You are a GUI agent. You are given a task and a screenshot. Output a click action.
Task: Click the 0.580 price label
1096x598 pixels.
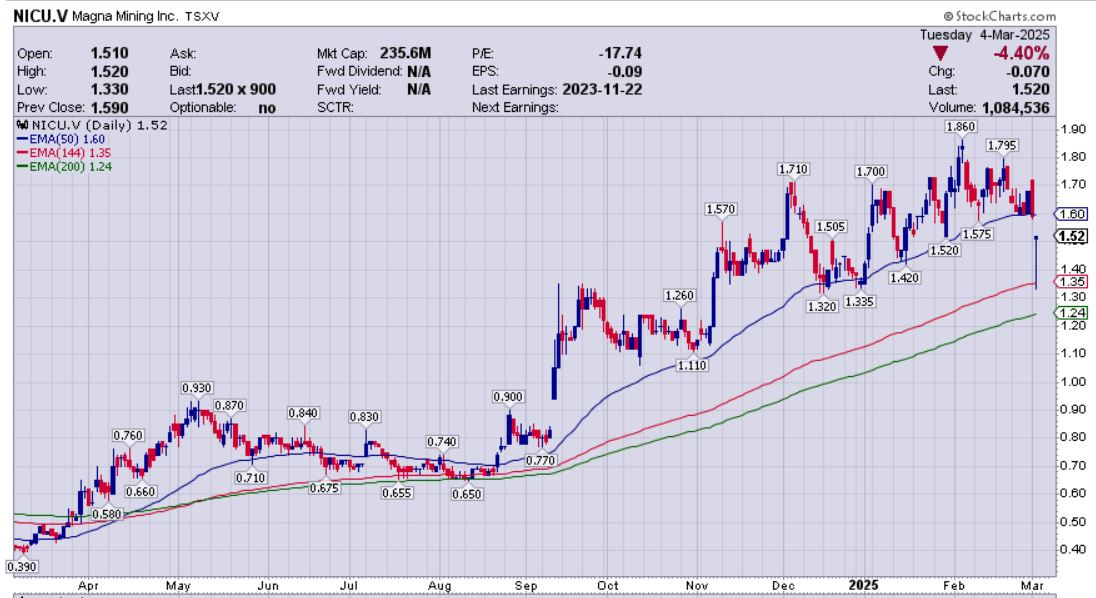pos(107,513)
